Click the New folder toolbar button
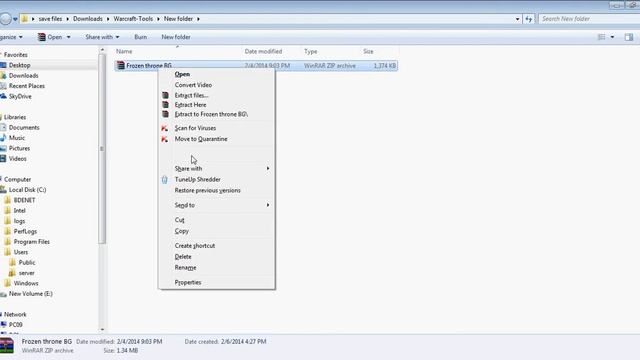 [176, 37]
